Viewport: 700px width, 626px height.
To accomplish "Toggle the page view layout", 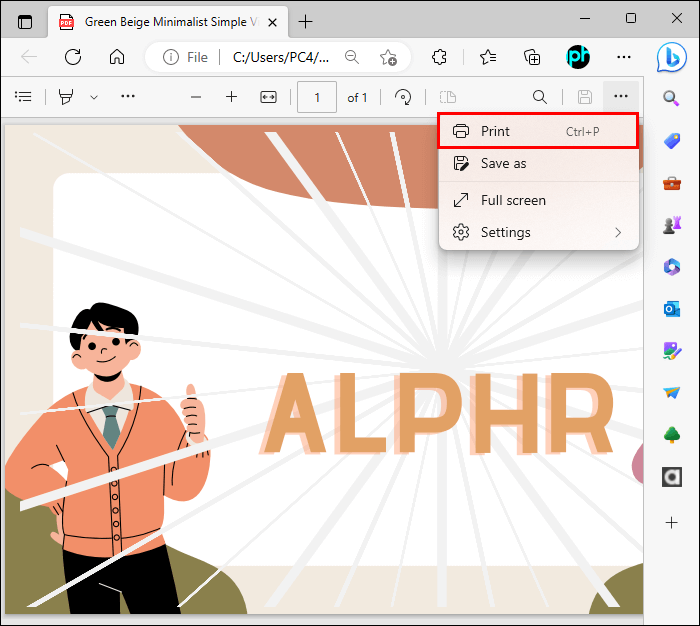I will [x=448, y=97].
